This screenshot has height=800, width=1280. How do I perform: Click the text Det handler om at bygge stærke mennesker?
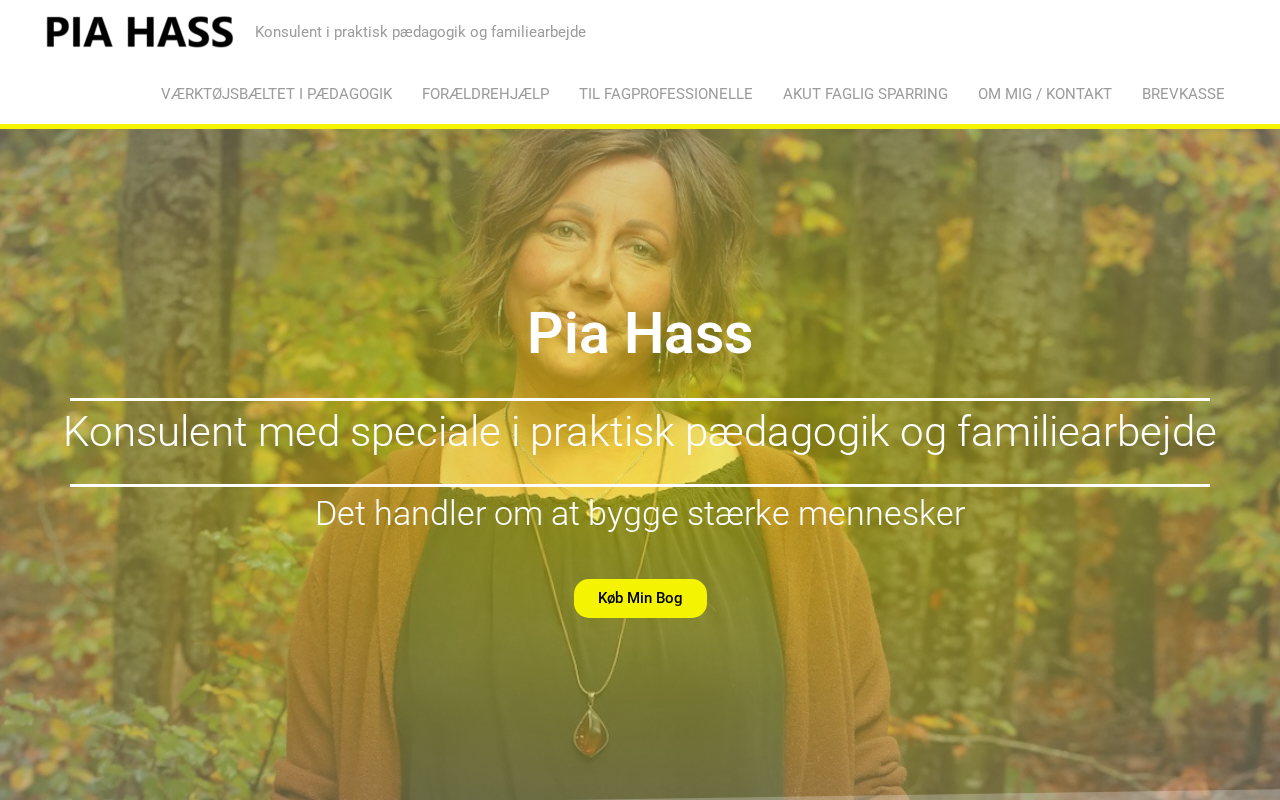coord(640,514)
